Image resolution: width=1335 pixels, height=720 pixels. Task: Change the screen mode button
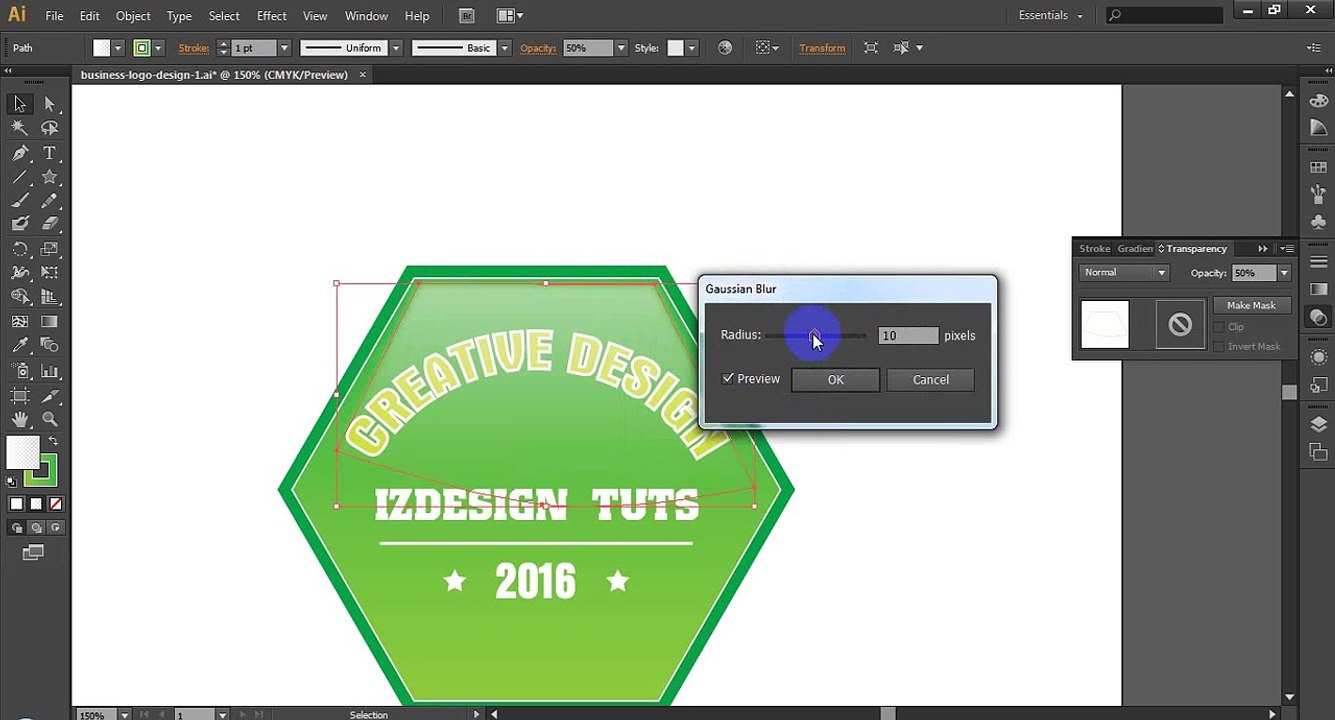[x=33, y=552]
